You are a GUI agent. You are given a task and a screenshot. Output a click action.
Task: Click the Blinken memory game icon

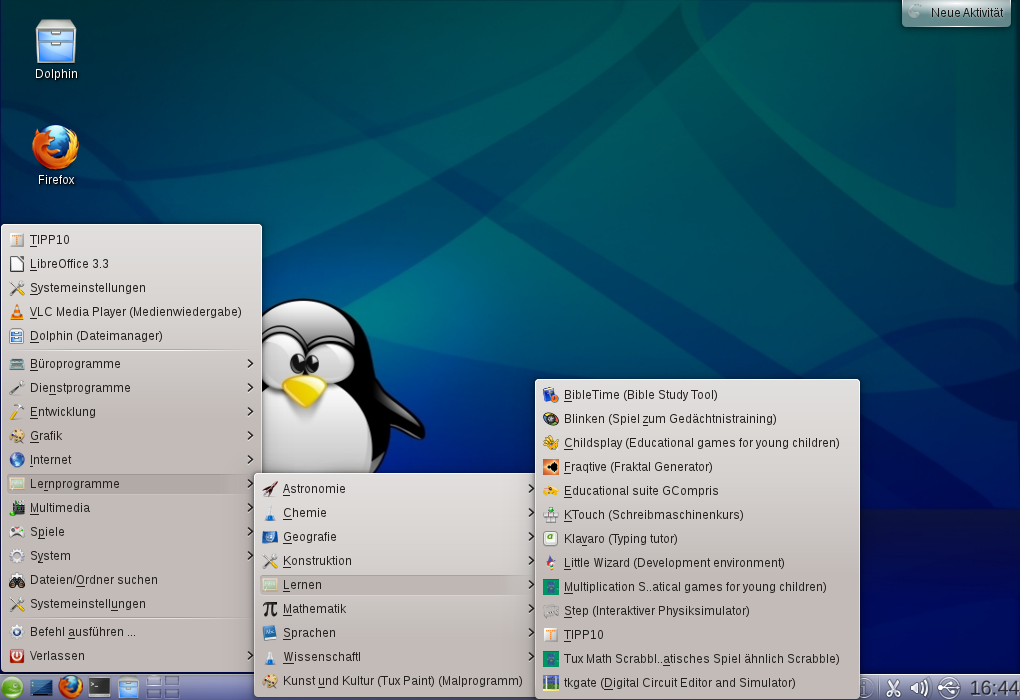pos(551,419)
